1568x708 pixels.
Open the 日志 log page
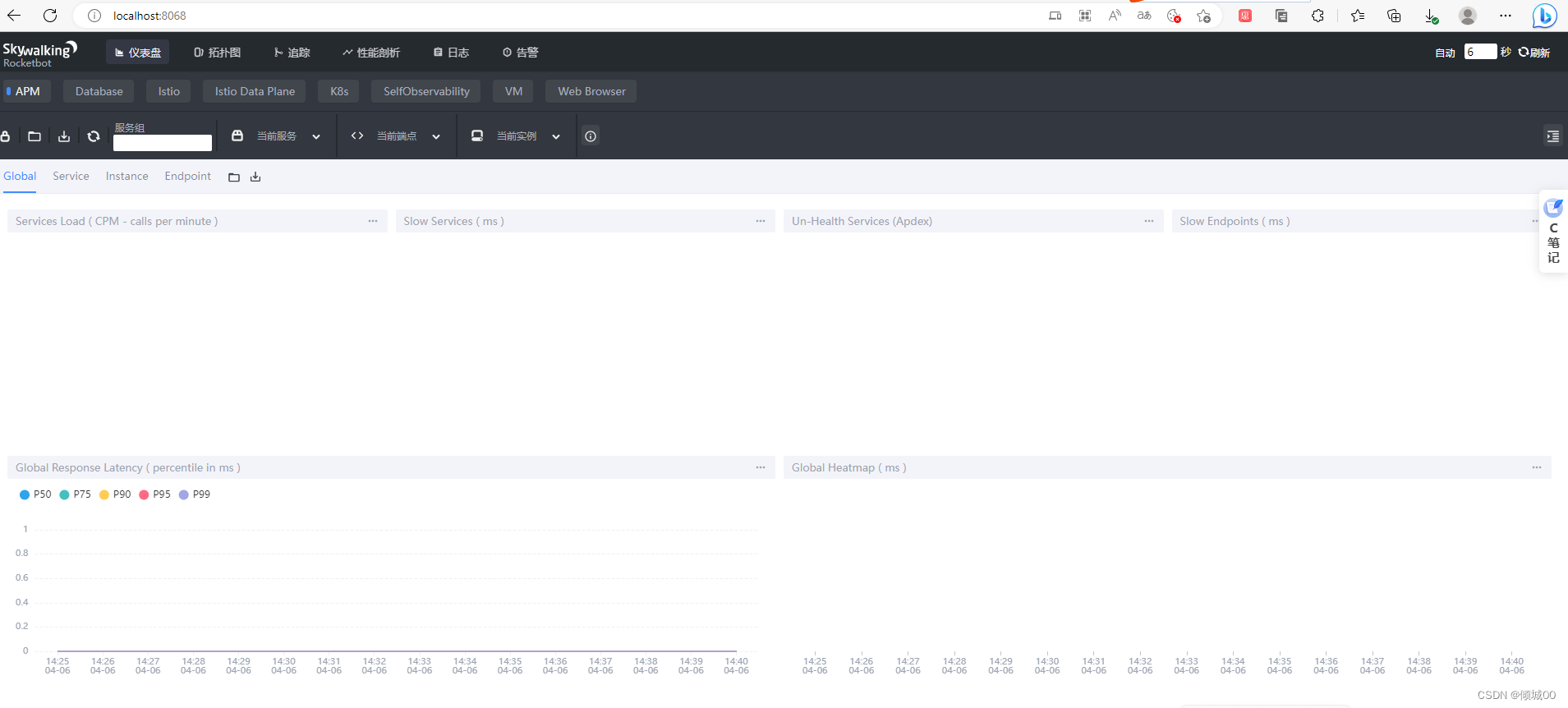pyautogui.click(x=451, y=52)
